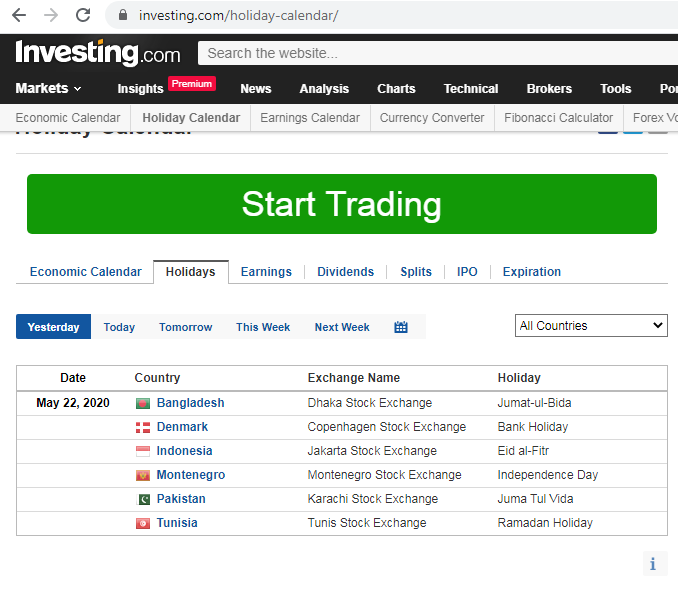Viewport: 678px width, 614px height.
Task: Select the Holidays tab
Action: (191, 272)
